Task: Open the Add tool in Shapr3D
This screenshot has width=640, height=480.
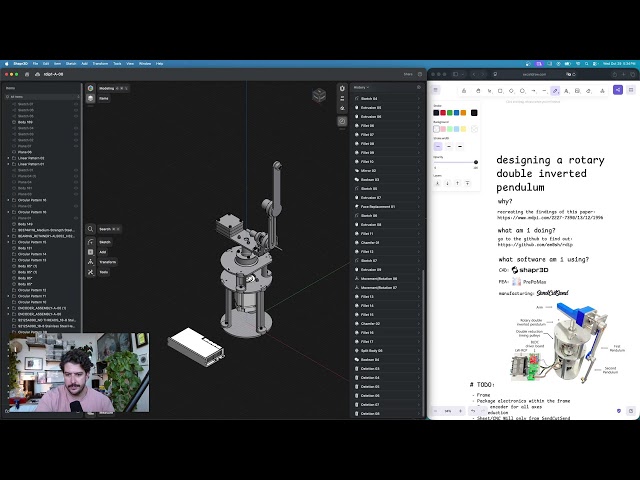Action: [91, 252]
